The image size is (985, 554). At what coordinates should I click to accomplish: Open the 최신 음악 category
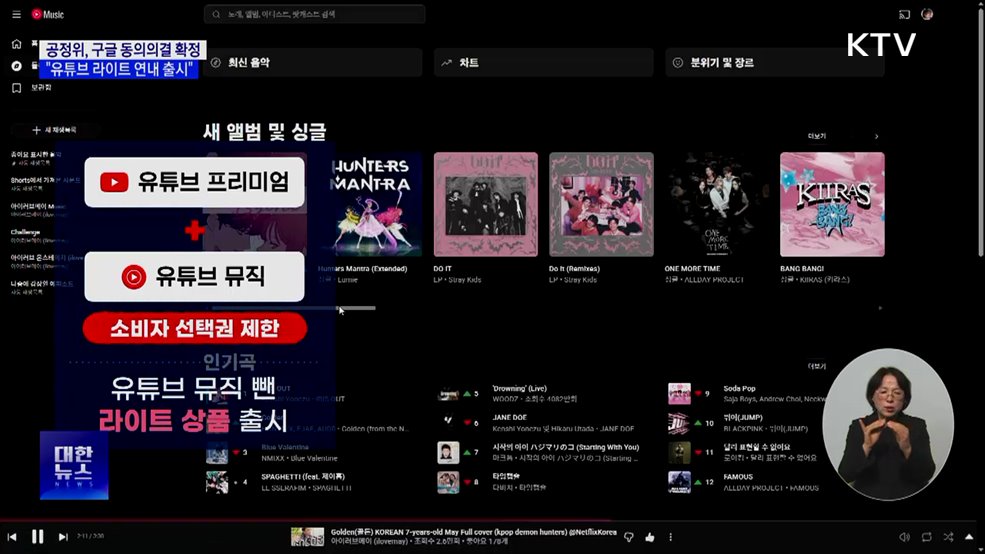click(312, 63)
